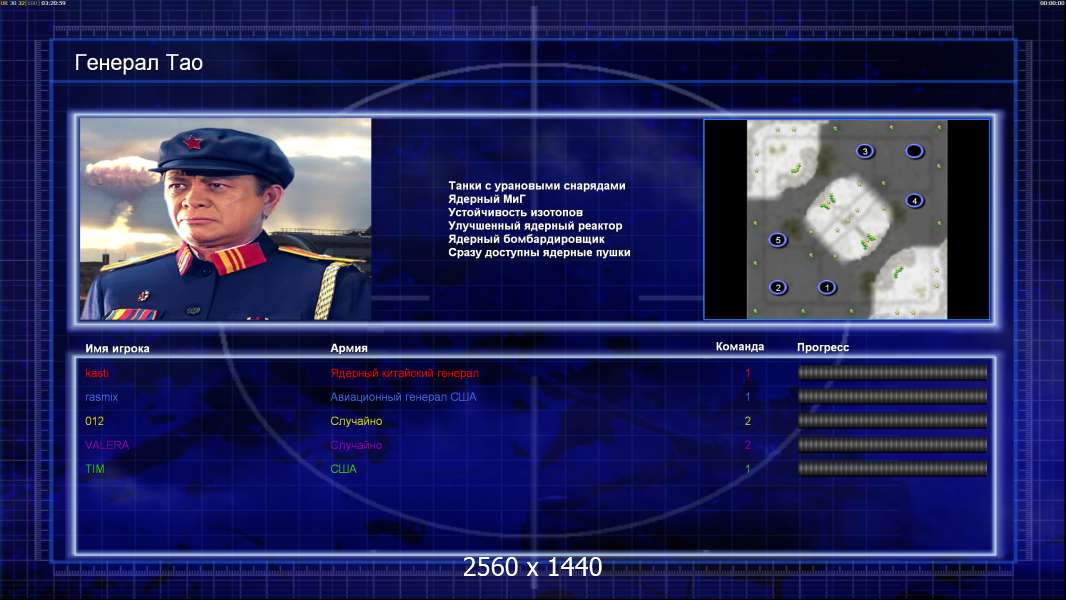The height and width of the screenshot is (600, 1066).
Task: Click start position marker 3
Action: (865, 151)
